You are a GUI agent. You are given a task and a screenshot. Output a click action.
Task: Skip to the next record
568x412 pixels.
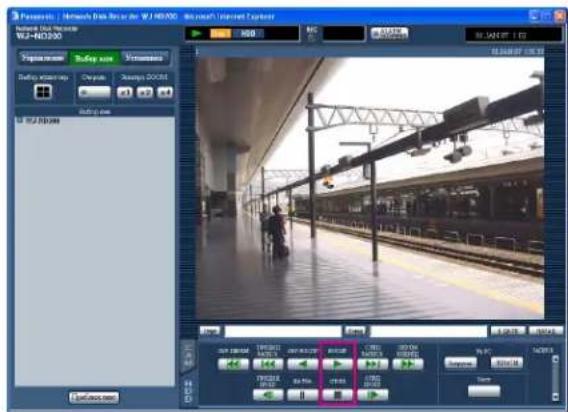(373, 364)
